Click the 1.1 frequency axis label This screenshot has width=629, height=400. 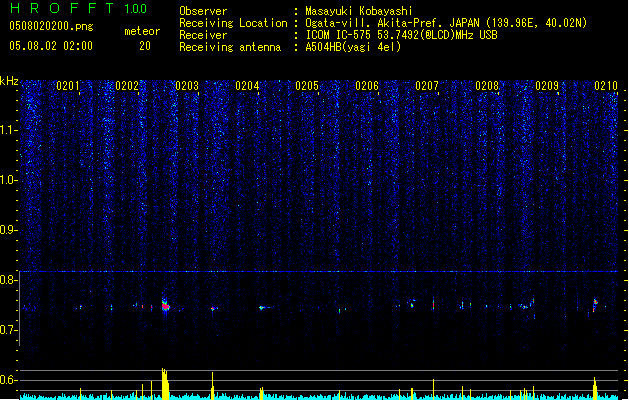(9, 130)
